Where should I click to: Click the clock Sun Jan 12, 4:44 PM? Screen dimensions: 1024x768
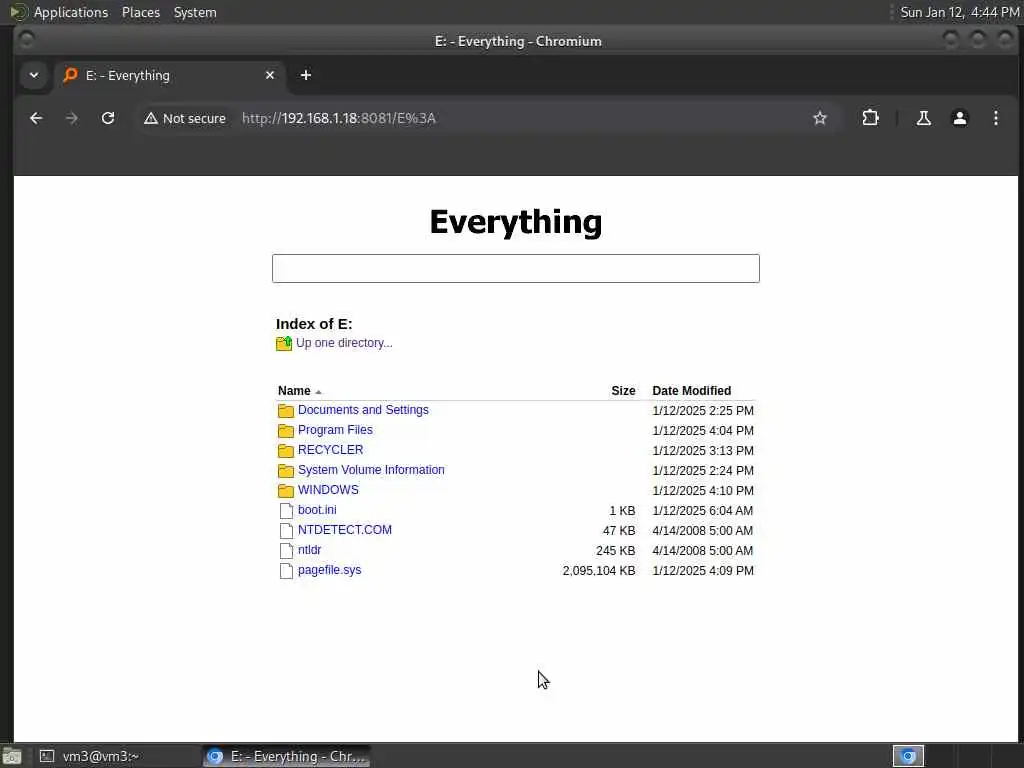pos(959,12)
